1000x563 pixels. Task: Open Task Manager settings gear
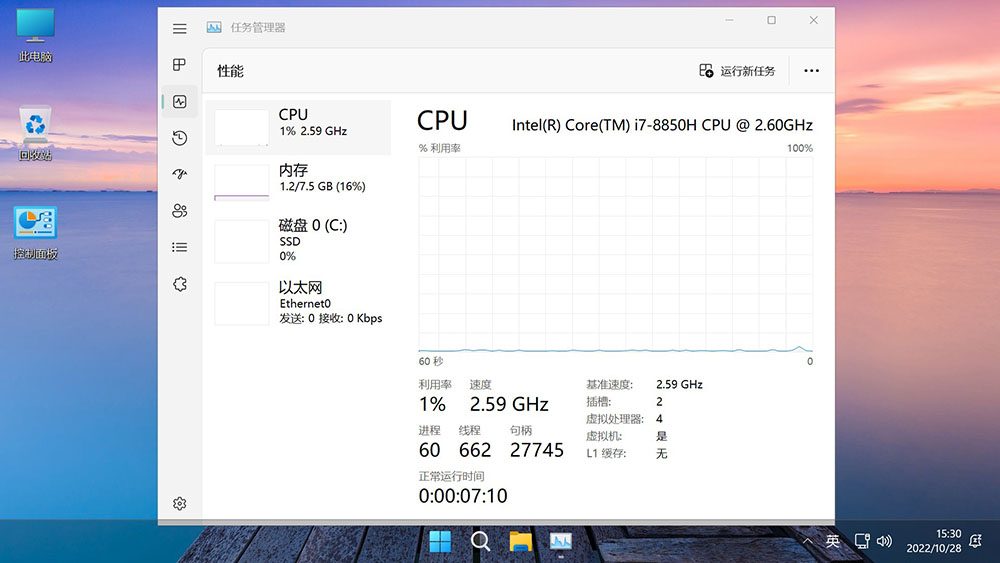[x=180, y=503]
